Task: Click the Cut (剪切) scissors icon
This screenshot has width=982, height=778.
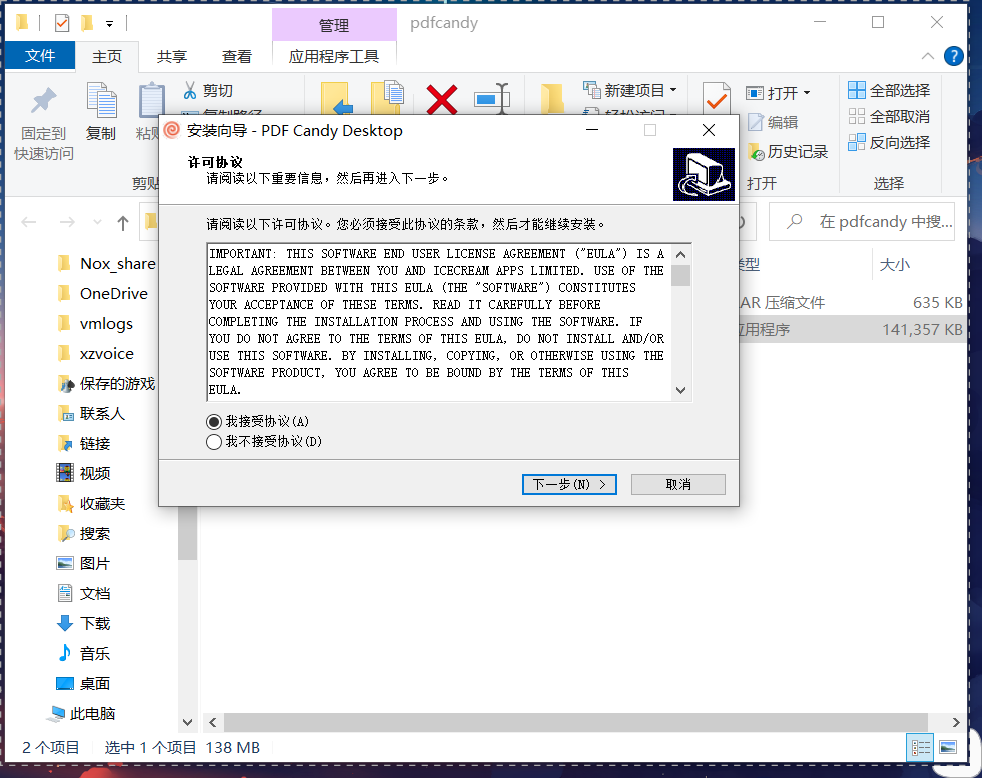Action: 190,91
